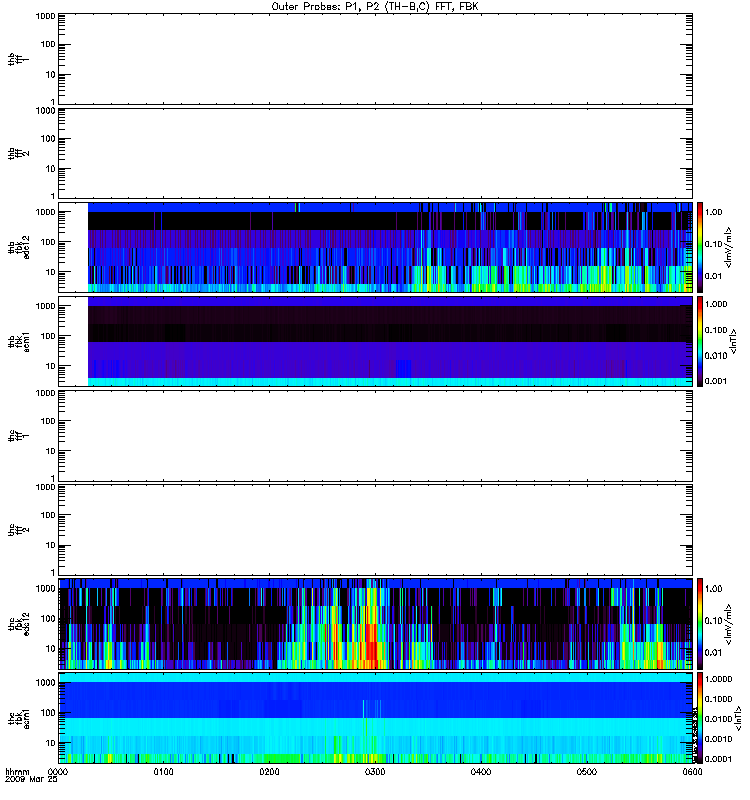The image size is (750, 800).
Task: Click the '0100' time axis label
Action: (163, 772)
